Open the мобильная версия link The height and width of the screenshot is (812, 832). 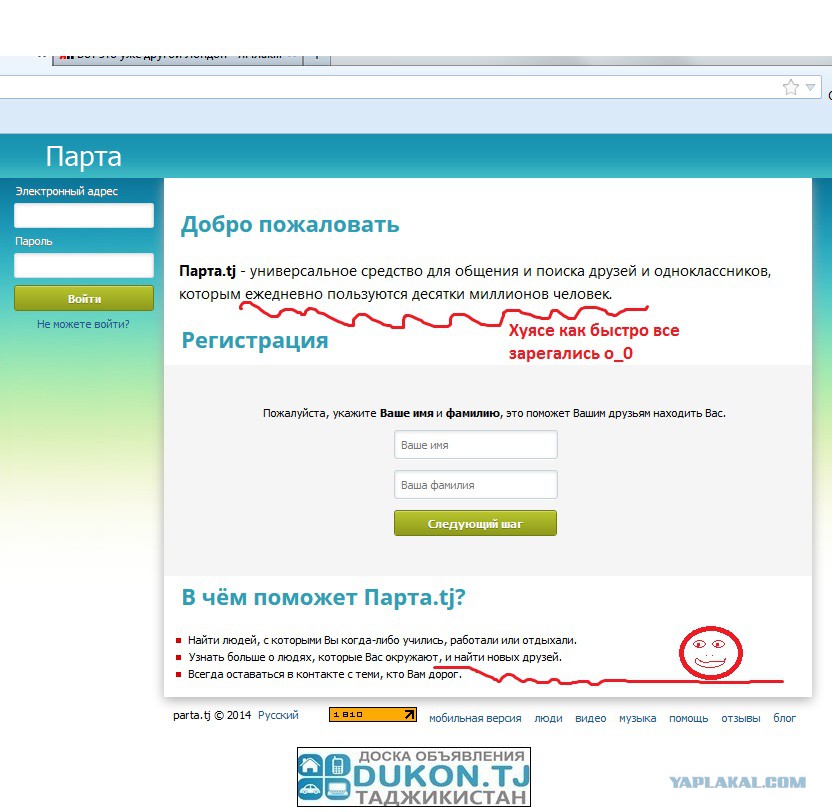(475, 718)
